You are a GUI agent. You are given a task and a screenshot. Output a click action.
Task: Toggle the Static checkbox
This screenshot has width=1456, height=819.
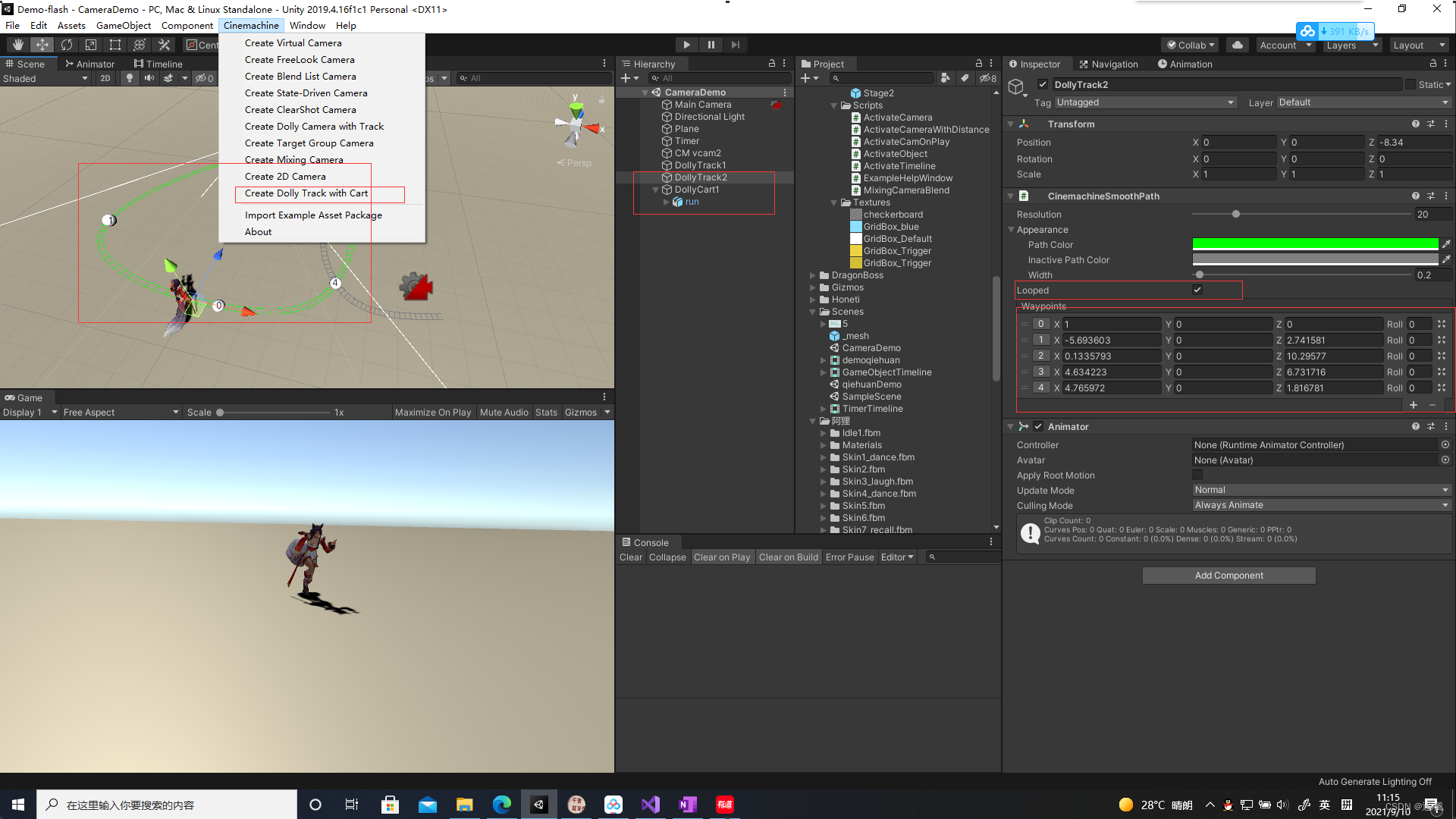(x=1410, y=84)
